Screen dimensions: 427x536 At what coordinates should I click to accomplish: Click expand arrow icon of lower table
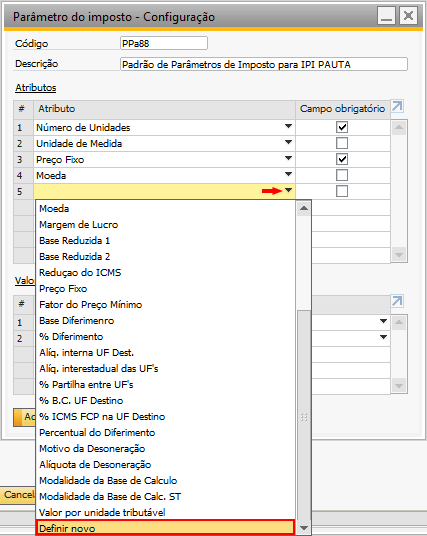[x=397, y=301]
